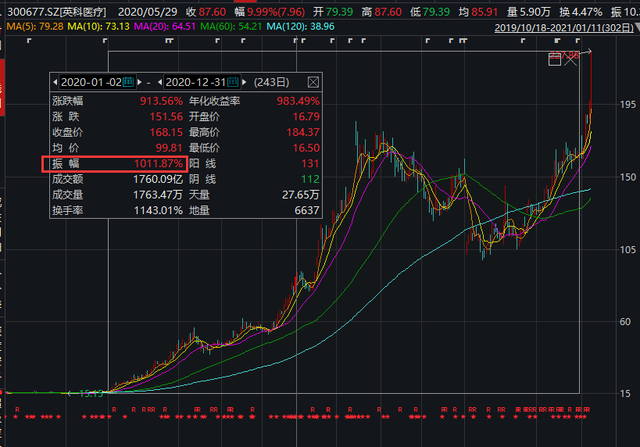Click the leftmost flag marker above the chart
The image size is (640, 447).
click(29, 40)
